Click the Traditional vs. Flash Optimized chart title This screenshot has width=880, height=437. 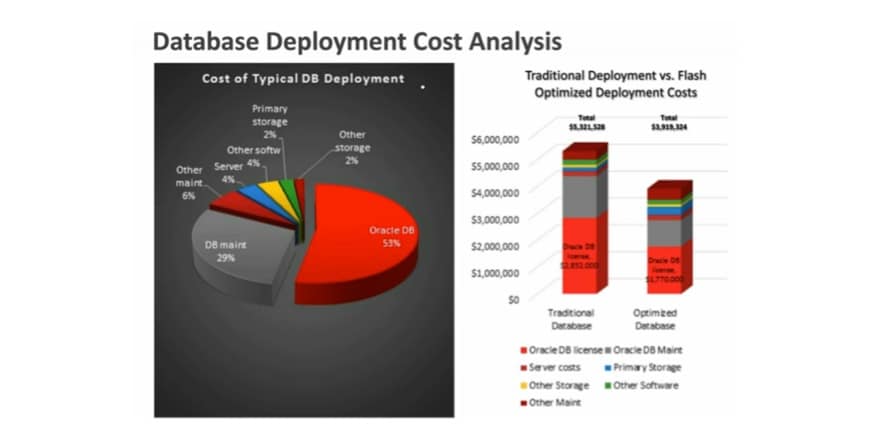616,84
